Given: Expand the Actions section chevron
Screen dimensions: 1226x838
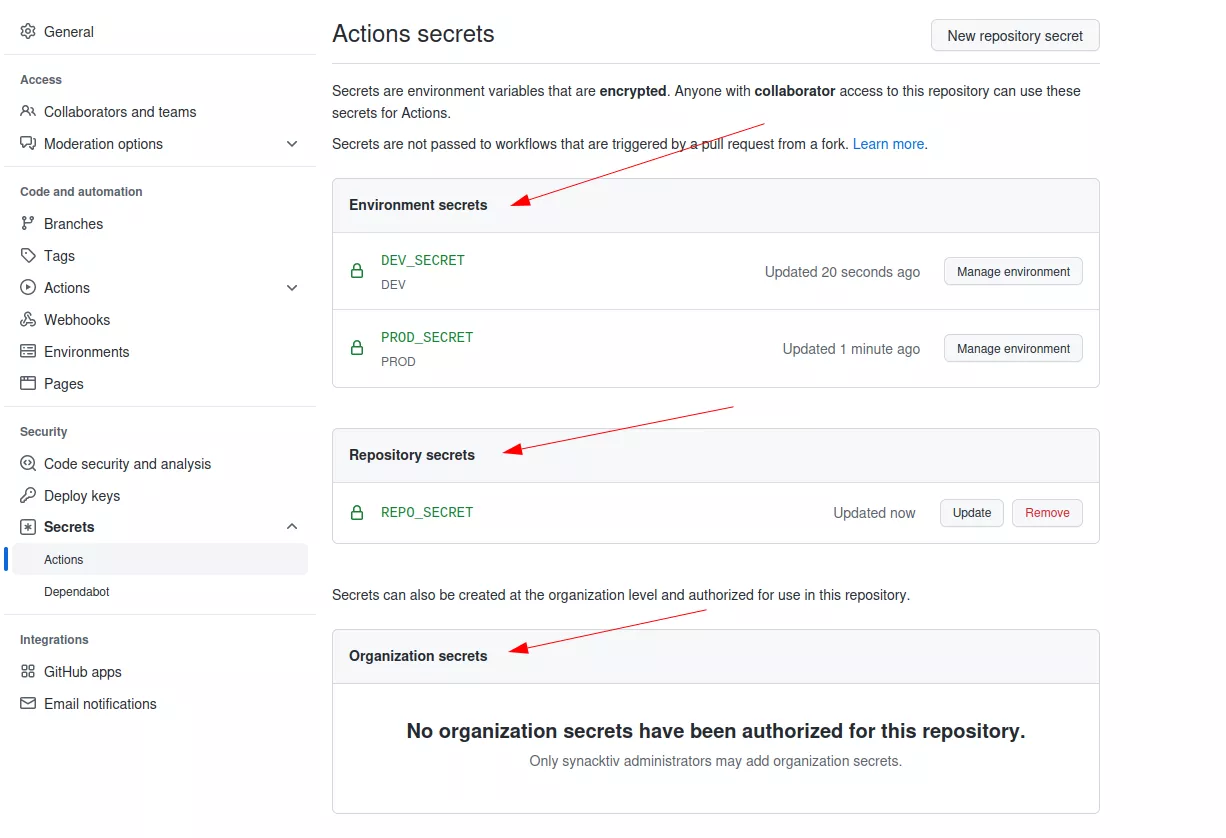Looking at the screenshot, I should tap(292, 288).
